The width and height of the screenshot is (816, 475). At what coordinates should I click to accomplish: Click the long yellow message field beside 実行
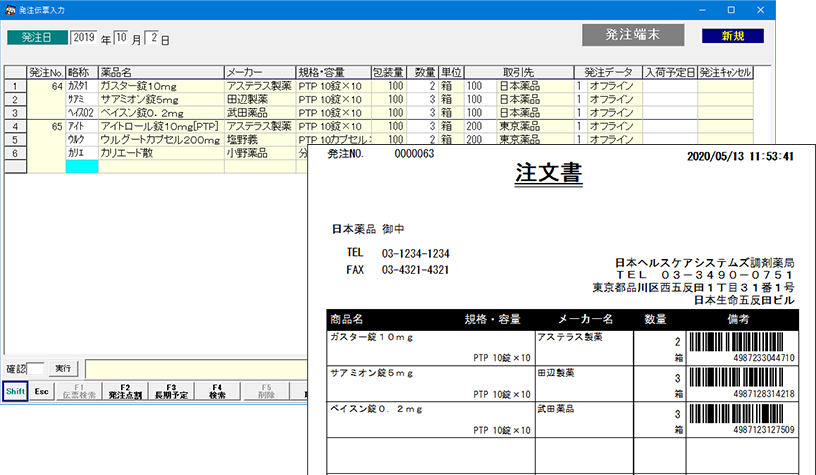coord(196,369)
